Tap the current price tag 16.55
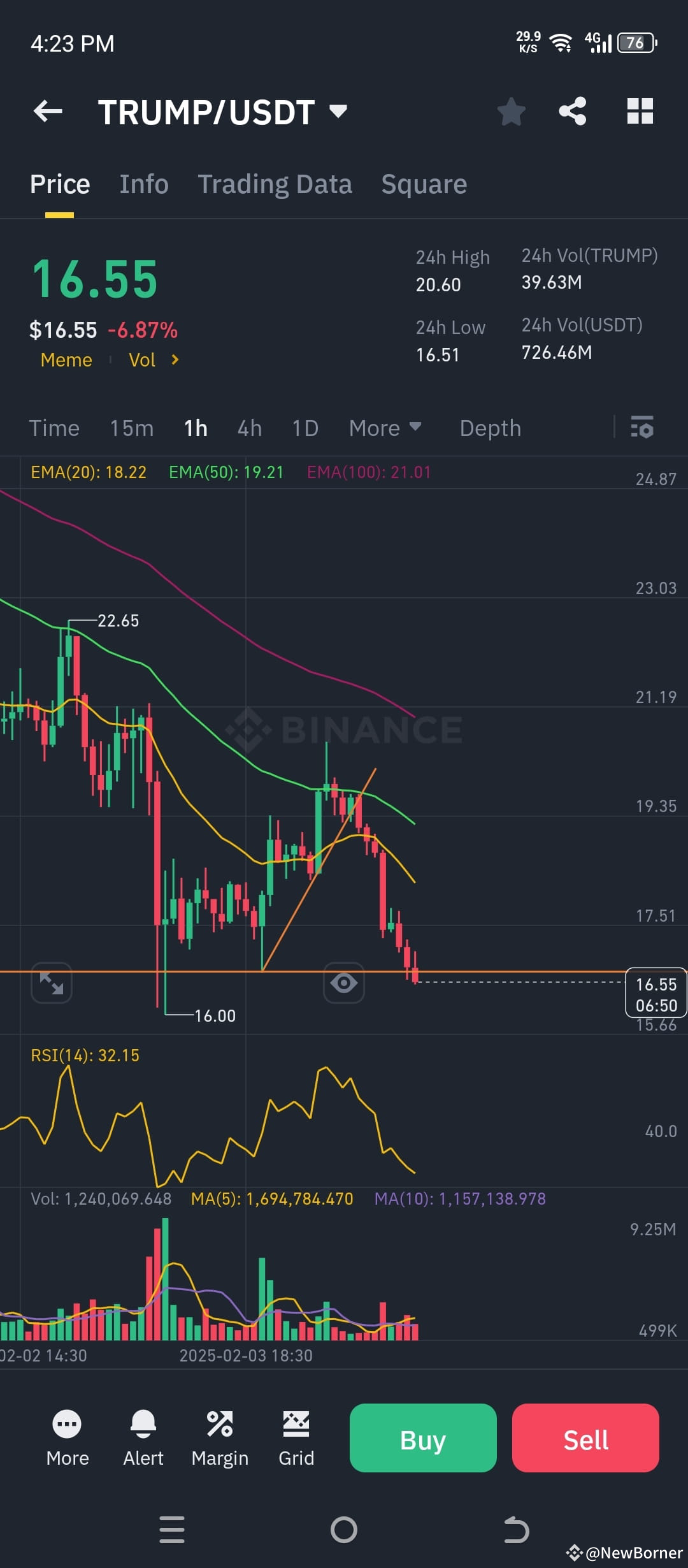Screen dimensions: 688x1568 [x=656, y=993]
